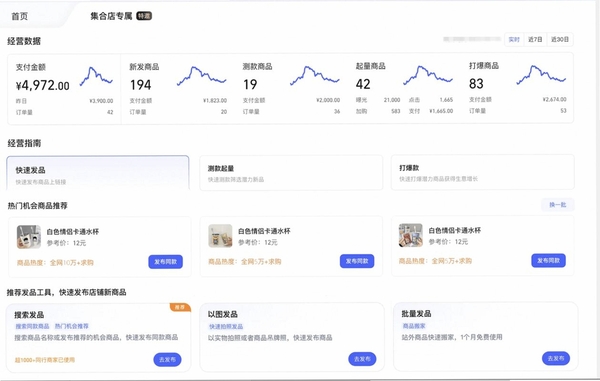Screen dimensions: 600x381
Task: Open the 支付金额 data card
Action: pos(64,89)
